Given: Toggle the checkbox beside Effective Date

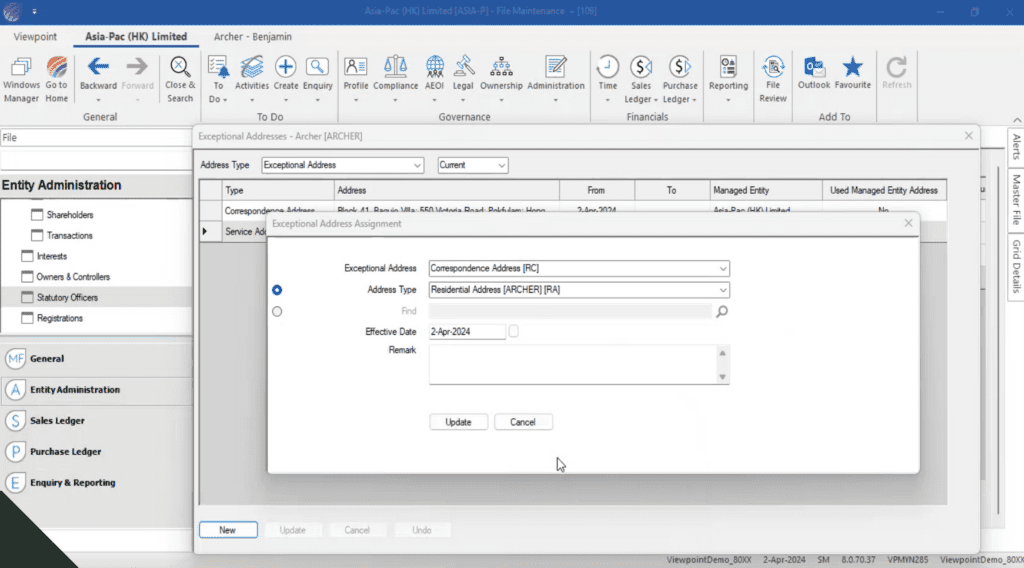Looking at the screenshot, I should tap(513, 331).
